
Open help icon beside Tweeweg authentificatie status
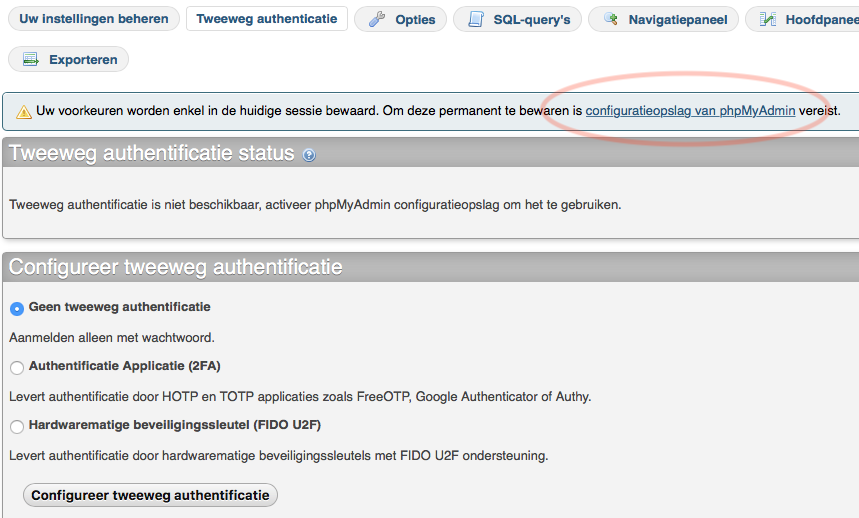pyautogui.click(x=309, y=155)
